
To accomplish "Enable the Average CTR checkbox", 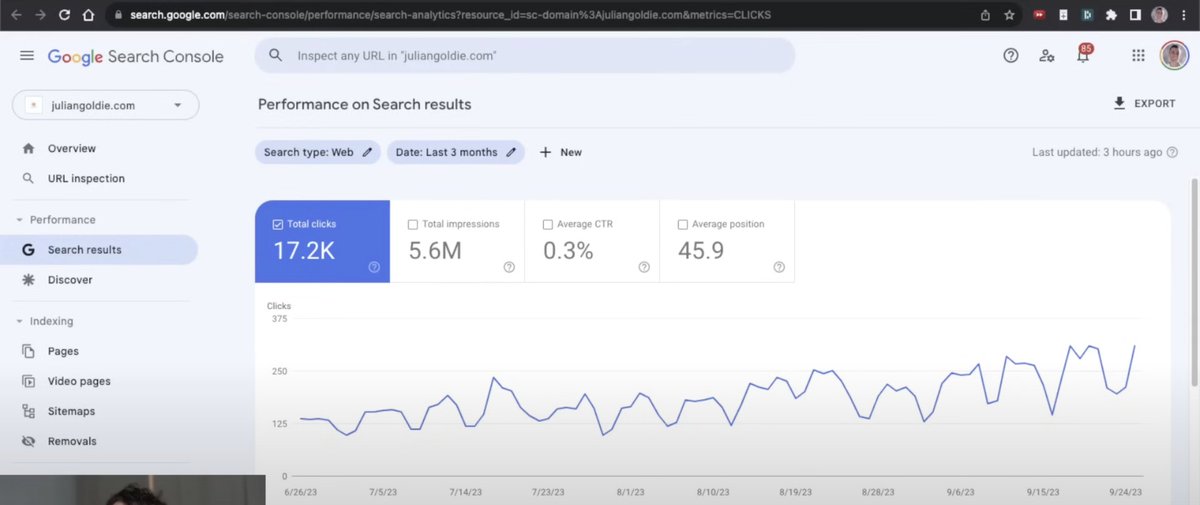I will [548, 224].
